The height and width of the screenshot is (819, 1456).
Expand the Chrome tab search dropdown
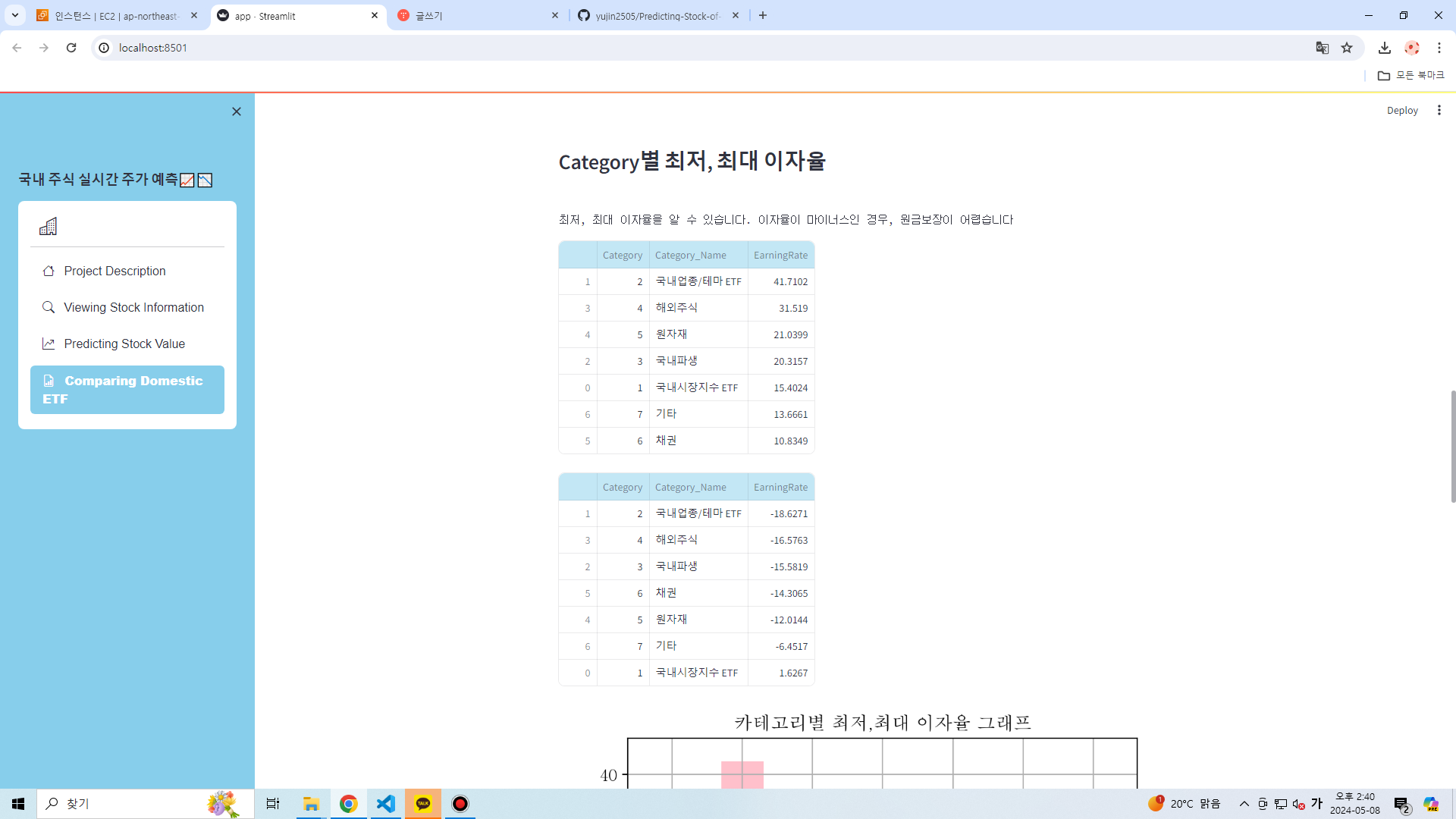point(15,15)
